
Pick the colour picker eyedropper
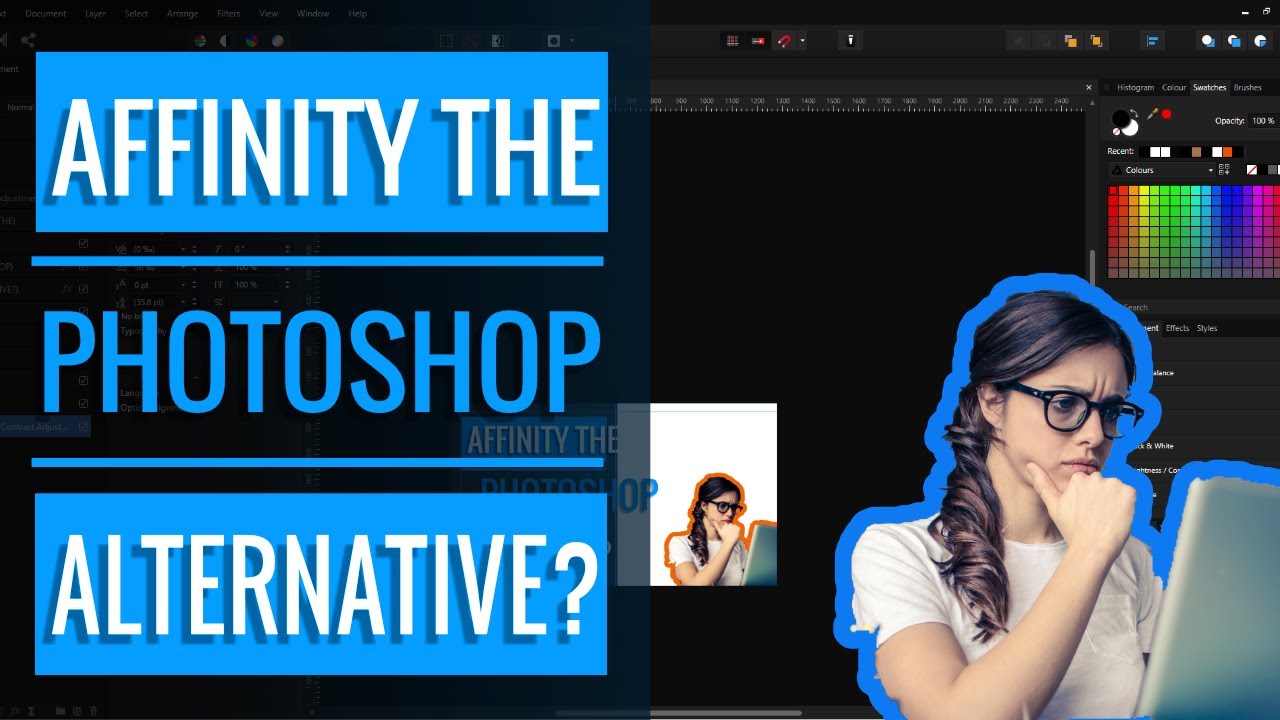[1152, 115]
